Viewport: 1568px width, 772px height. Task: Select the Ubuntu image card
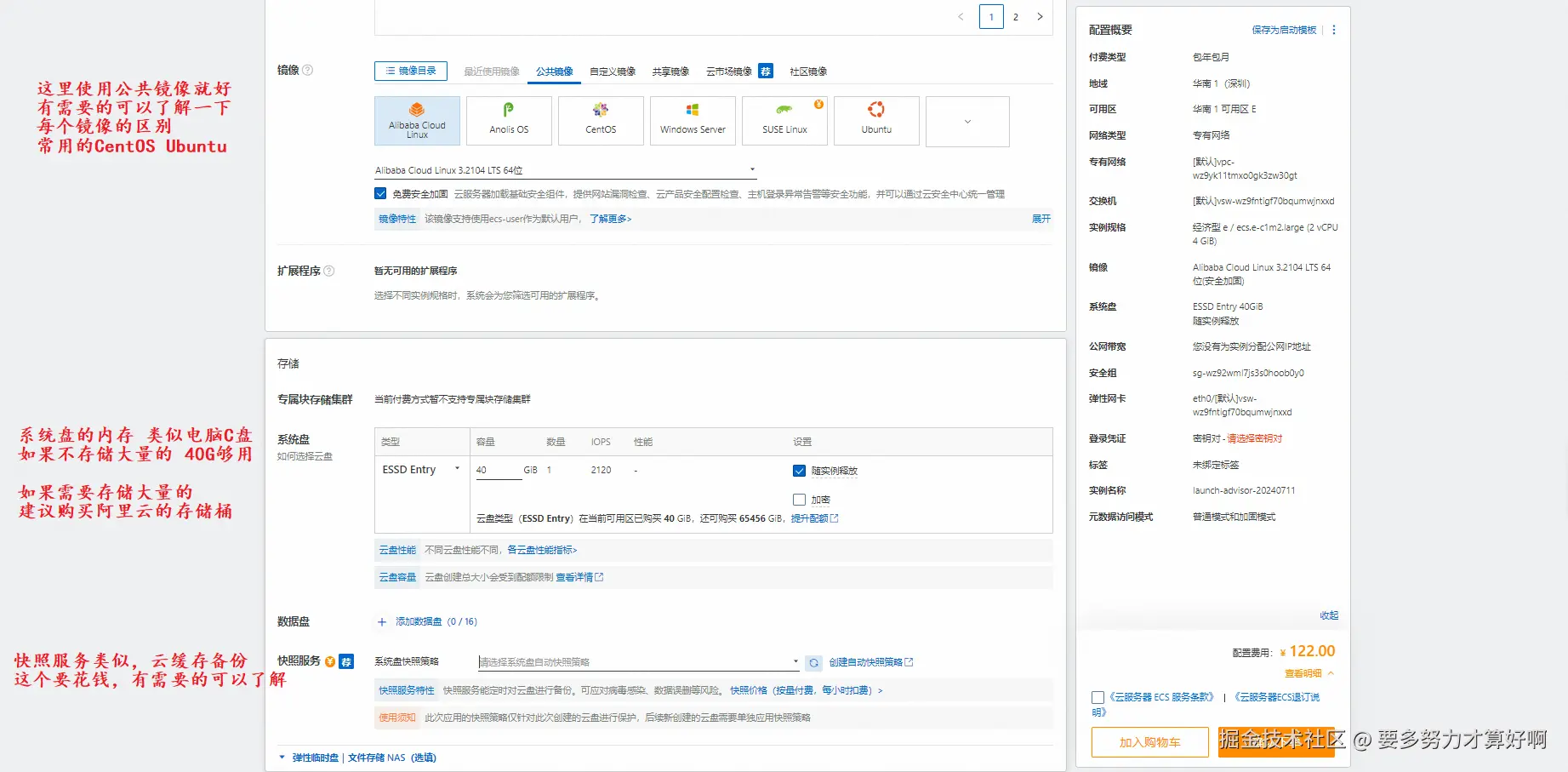[876, 121]
